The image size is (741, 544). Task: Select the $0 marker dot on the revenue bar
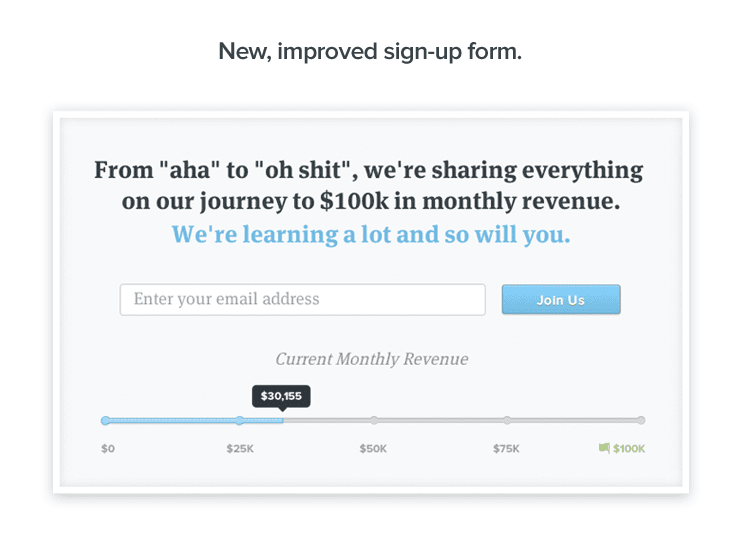[x=106, y=421]
